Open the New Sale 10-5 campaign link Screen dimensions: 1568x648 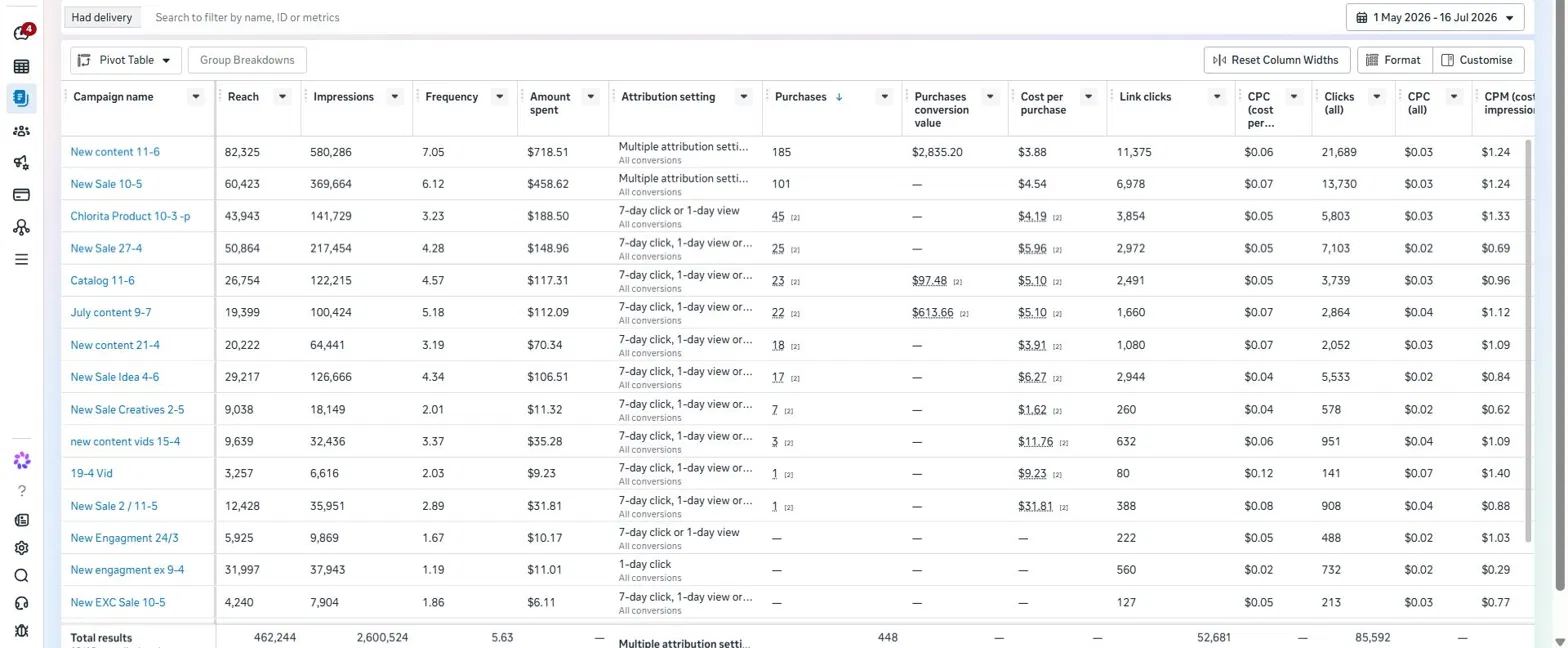pyautogui.click(x=106, y=184)
